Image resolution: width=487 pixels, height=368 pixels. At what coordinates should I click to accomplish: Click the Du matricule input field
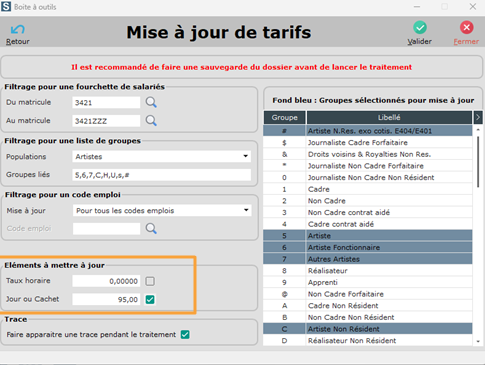pos(106,102)
